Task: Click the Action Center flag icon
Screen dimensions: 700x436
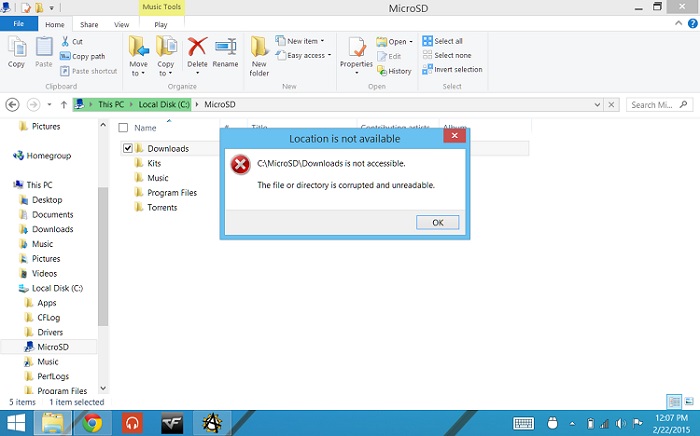Action: point(638,423)
